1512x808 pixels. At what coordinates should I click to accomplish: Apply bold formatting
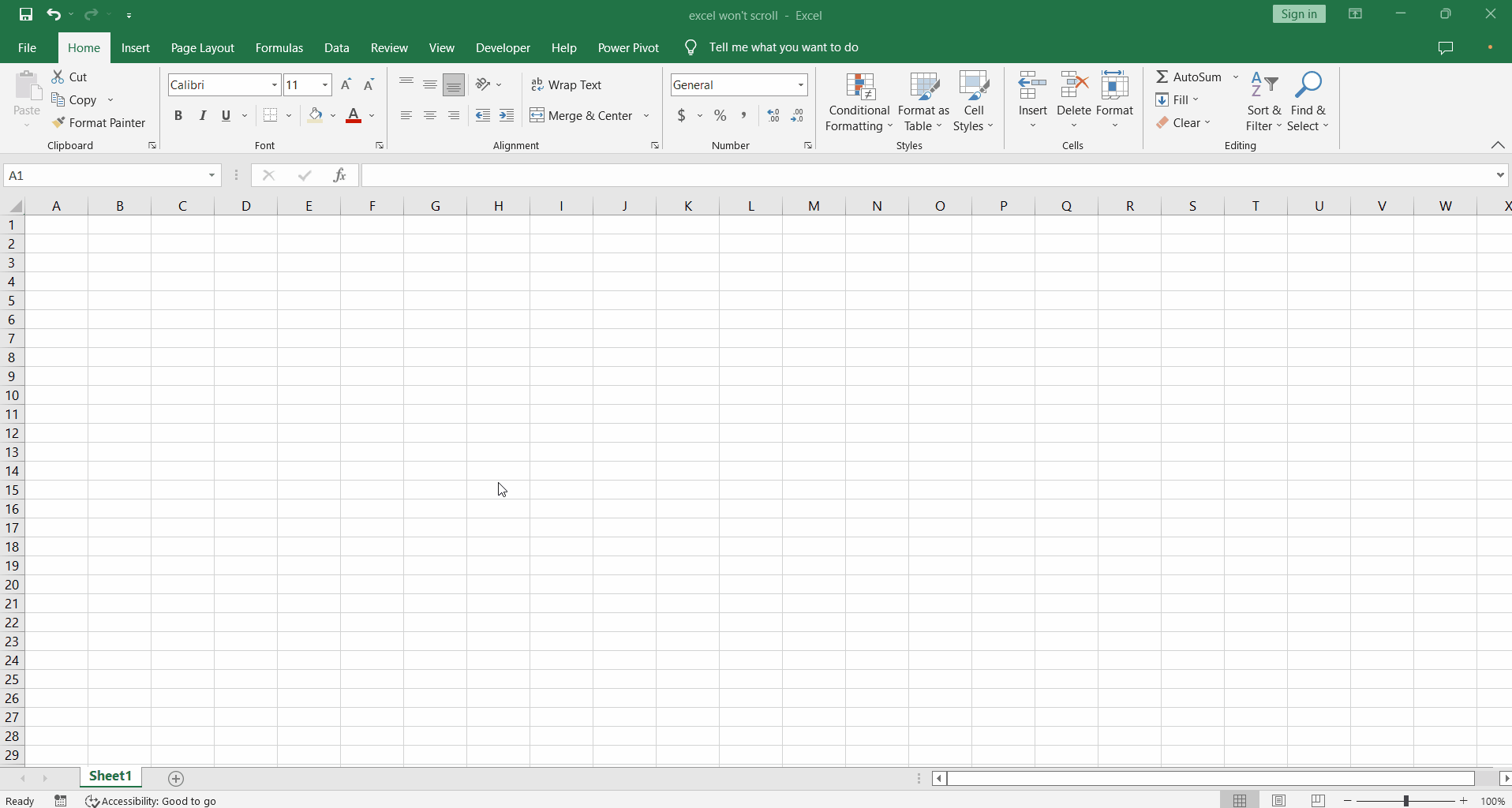point(178,115)
